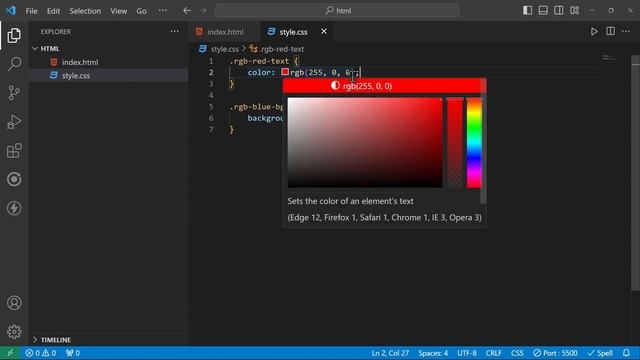Click the background property on line 6
This screenshot has width=640, height=360.
(x=265, y=118)
